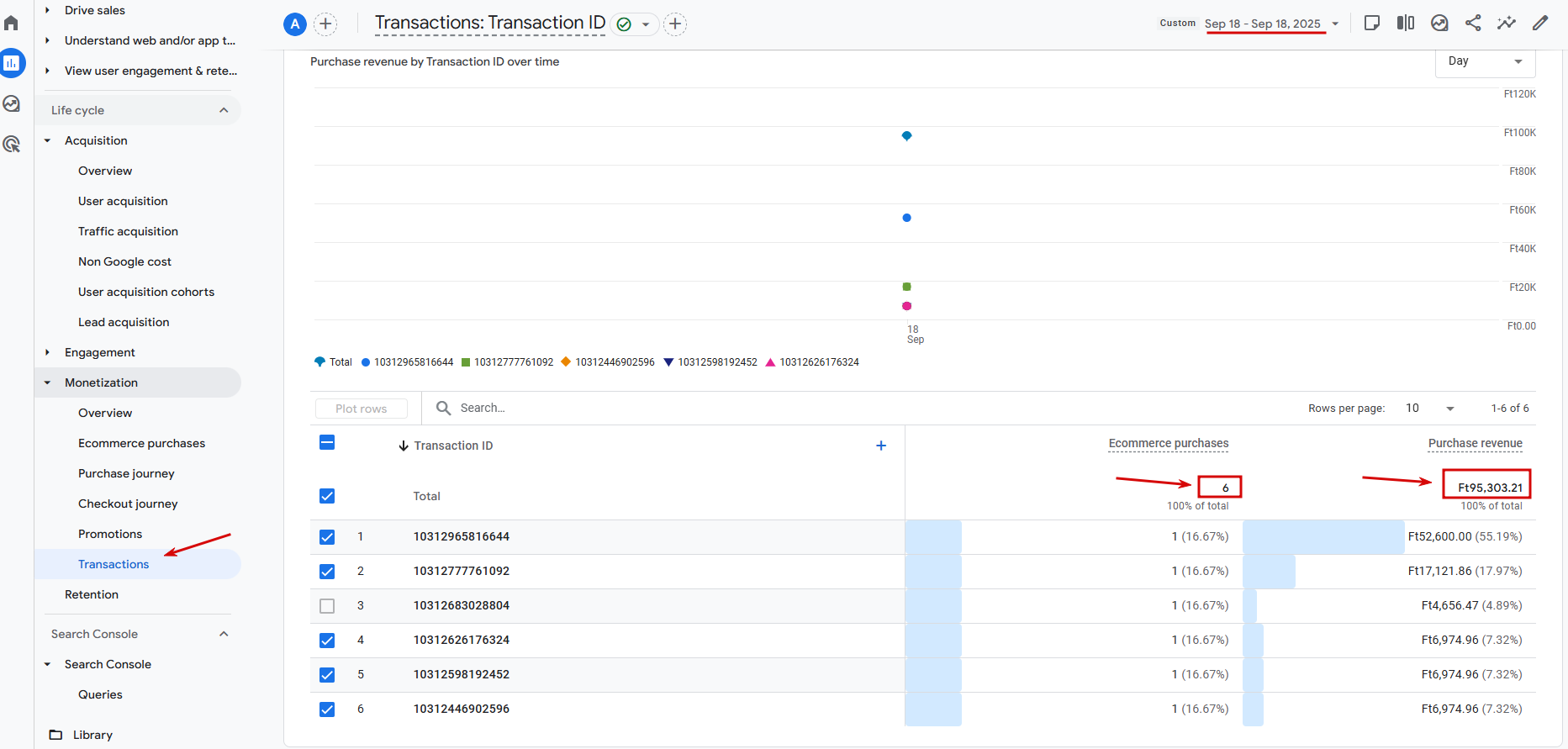
Task: Click the green check status icon by title
Action: 624,24
